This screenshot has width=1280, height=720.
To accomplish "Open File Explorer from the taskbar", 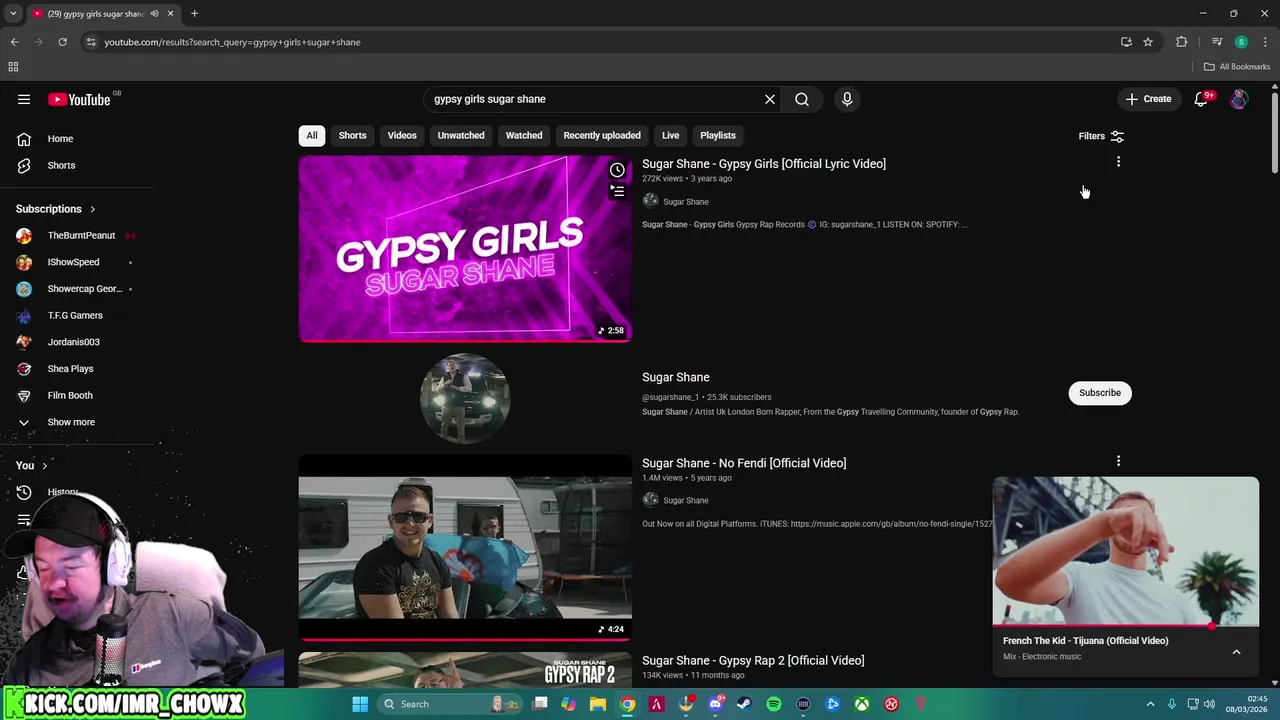I will click(x=598, y=704).
